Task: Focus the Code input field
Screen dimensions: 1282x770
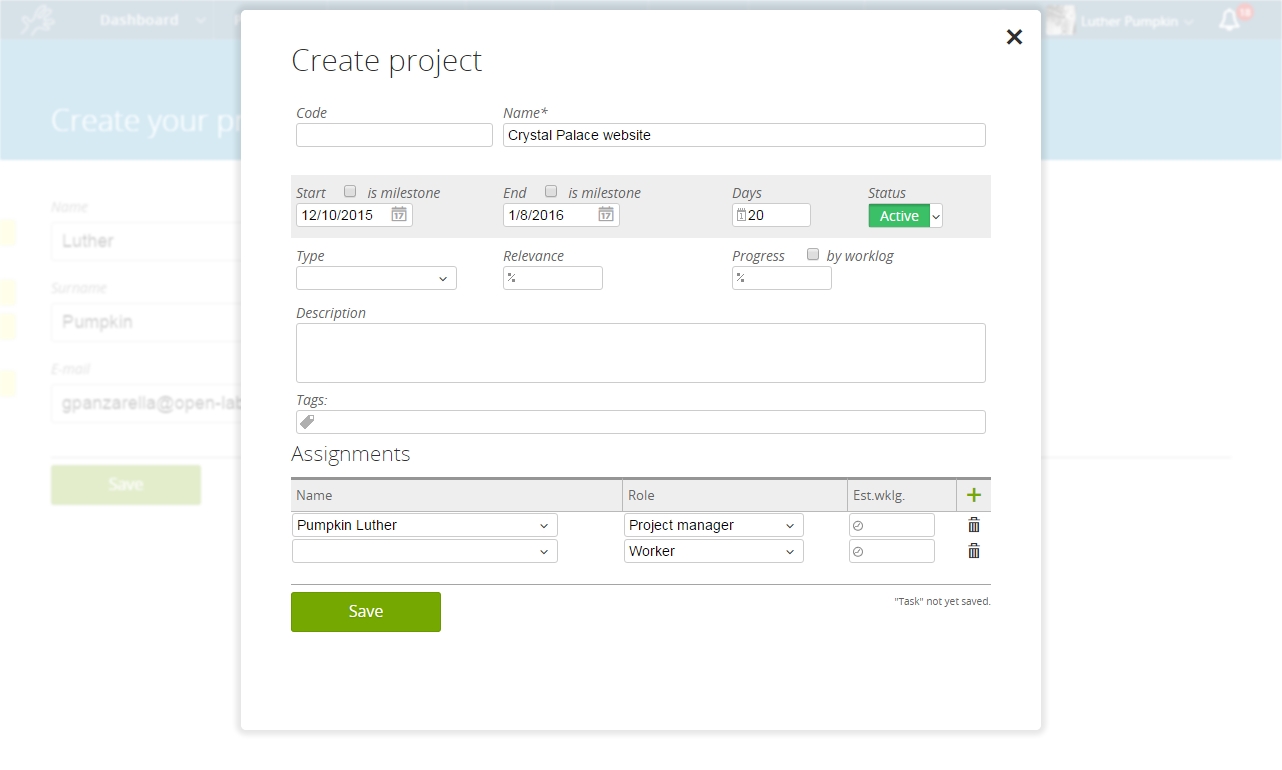Action: [394, 135]
